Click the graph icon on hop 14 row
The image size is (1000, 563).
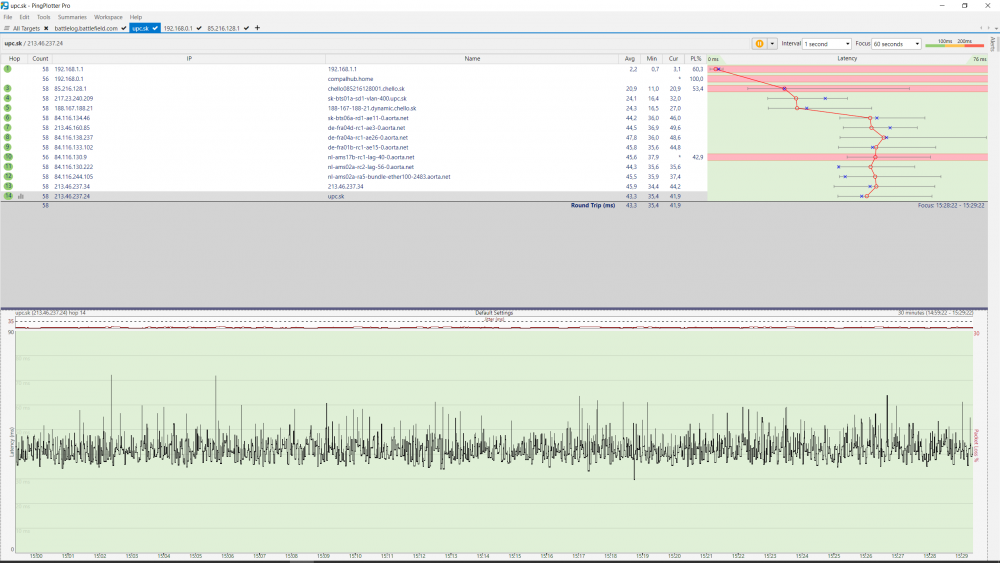click(21, 196)
